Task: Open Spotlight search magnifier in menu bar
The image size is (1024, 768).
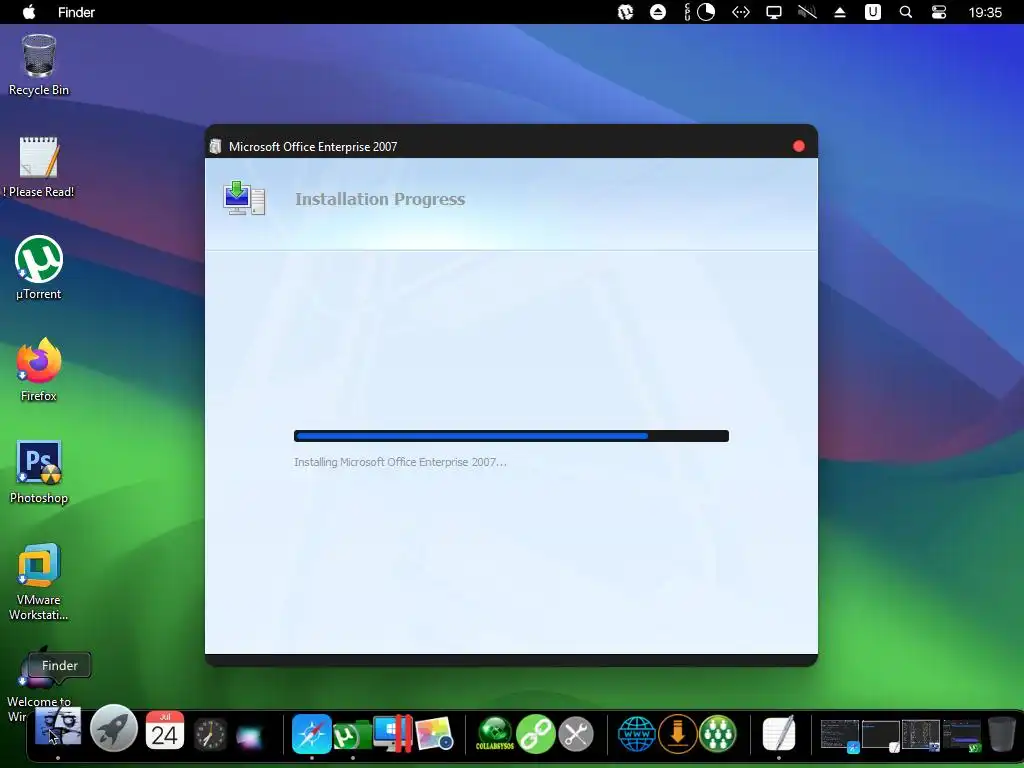Action: coord(906,12)
